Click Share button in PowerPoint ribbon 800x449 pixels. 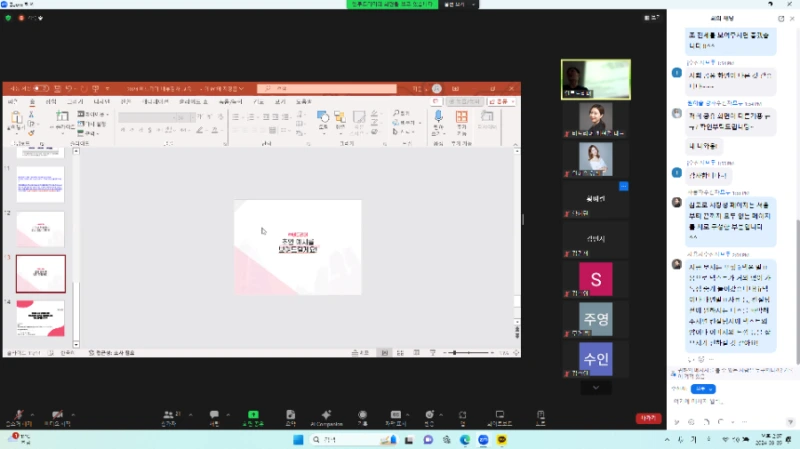(x=501, y=102)
